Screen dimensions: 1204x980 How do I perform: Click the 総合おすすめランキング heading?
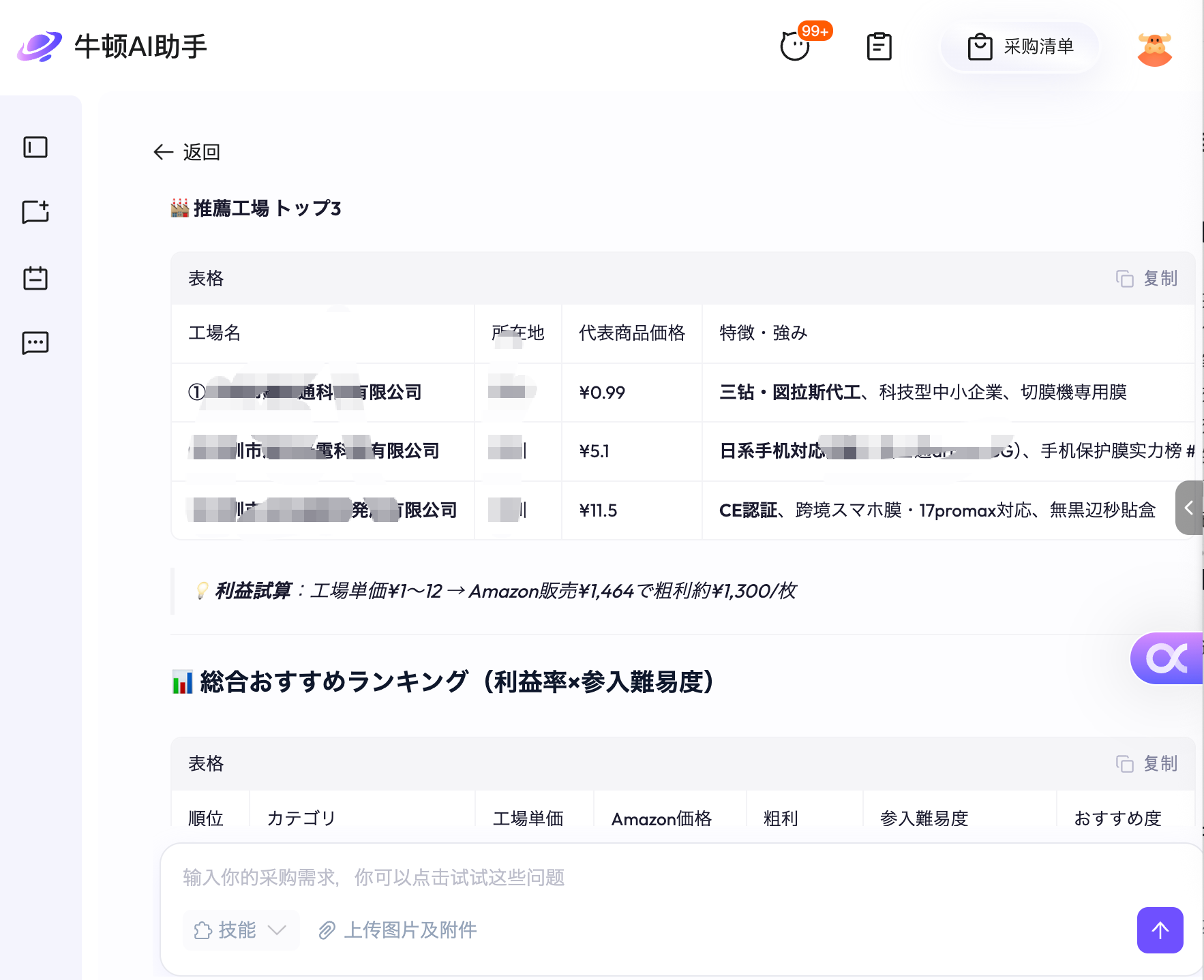pos(443,682)
